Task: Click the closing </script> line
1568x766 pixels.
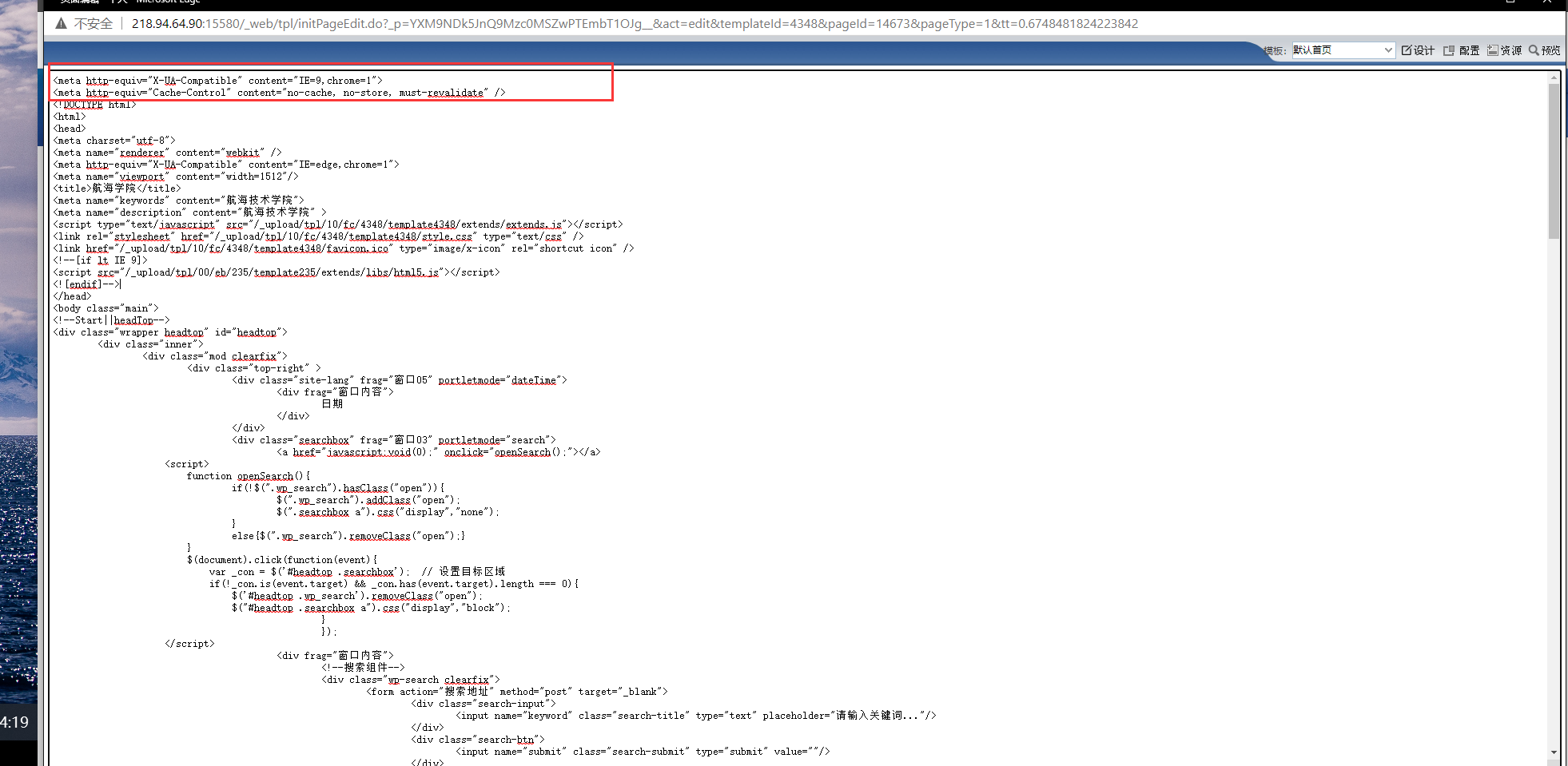Action: click(x=190, y=644)
